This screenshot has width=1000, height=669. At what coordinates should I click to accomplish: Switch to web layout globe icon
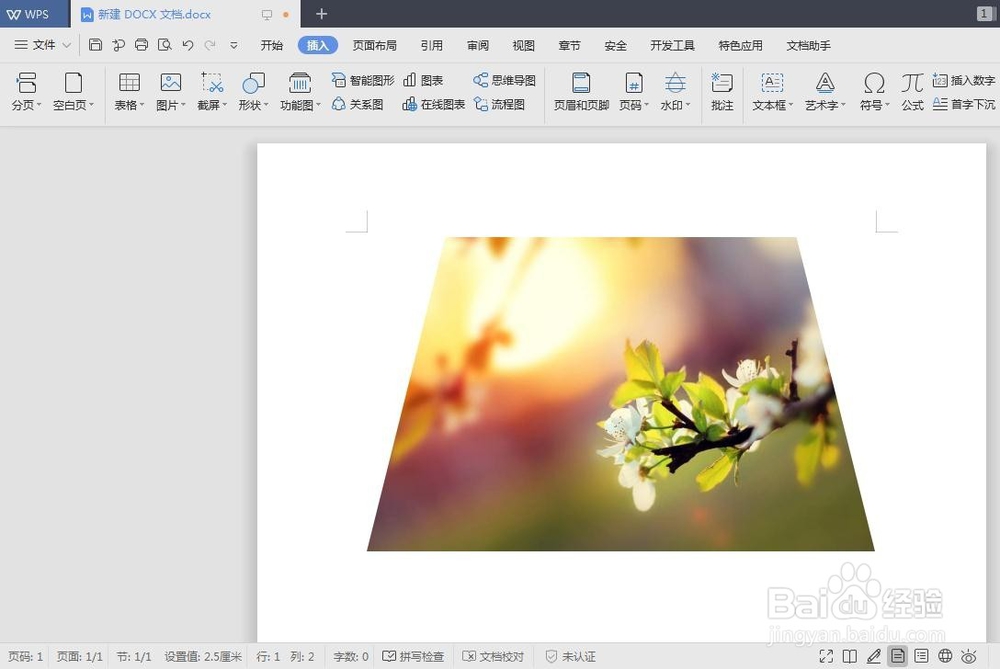tap(945, 656)
